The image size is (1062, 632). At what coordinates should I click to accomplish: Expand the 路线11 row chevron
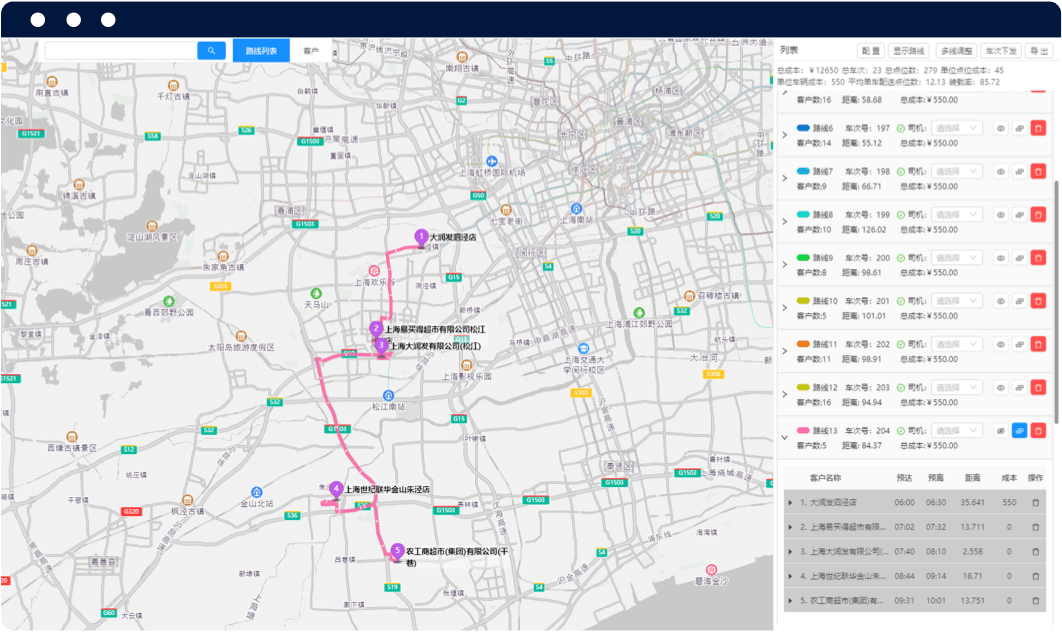(x=785, y=351)
